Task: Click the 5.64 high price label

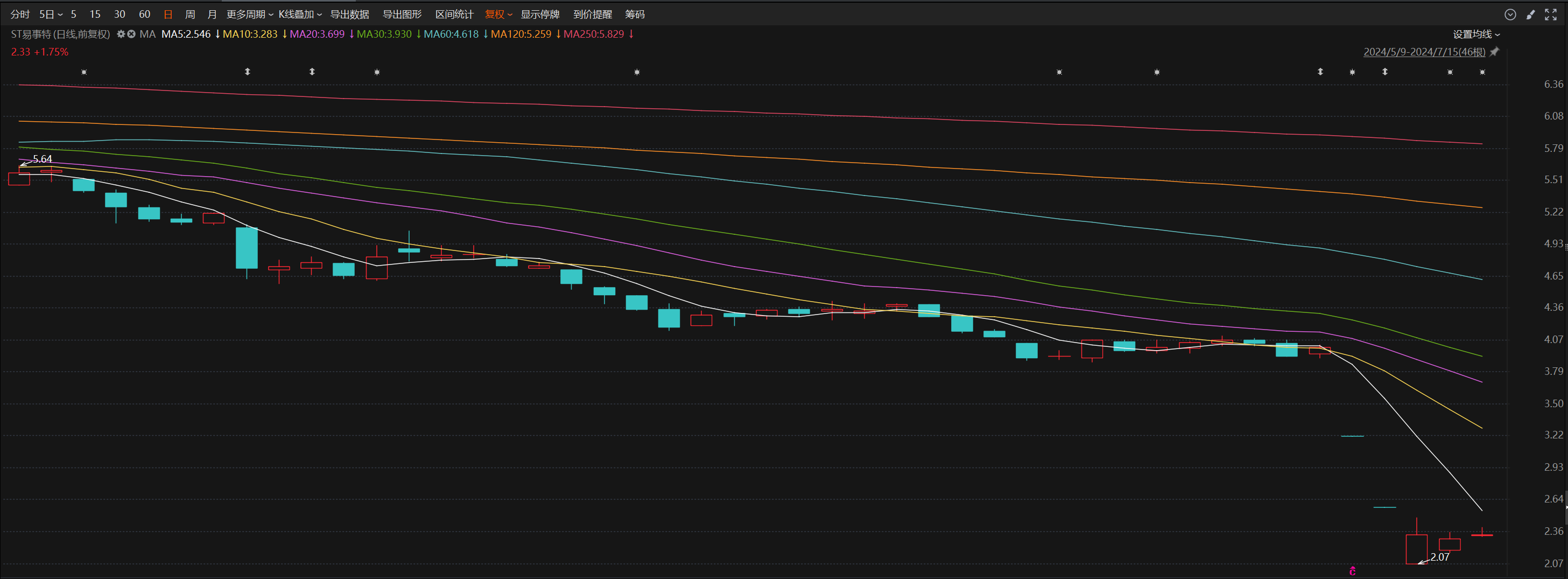Action: point(42,159)
